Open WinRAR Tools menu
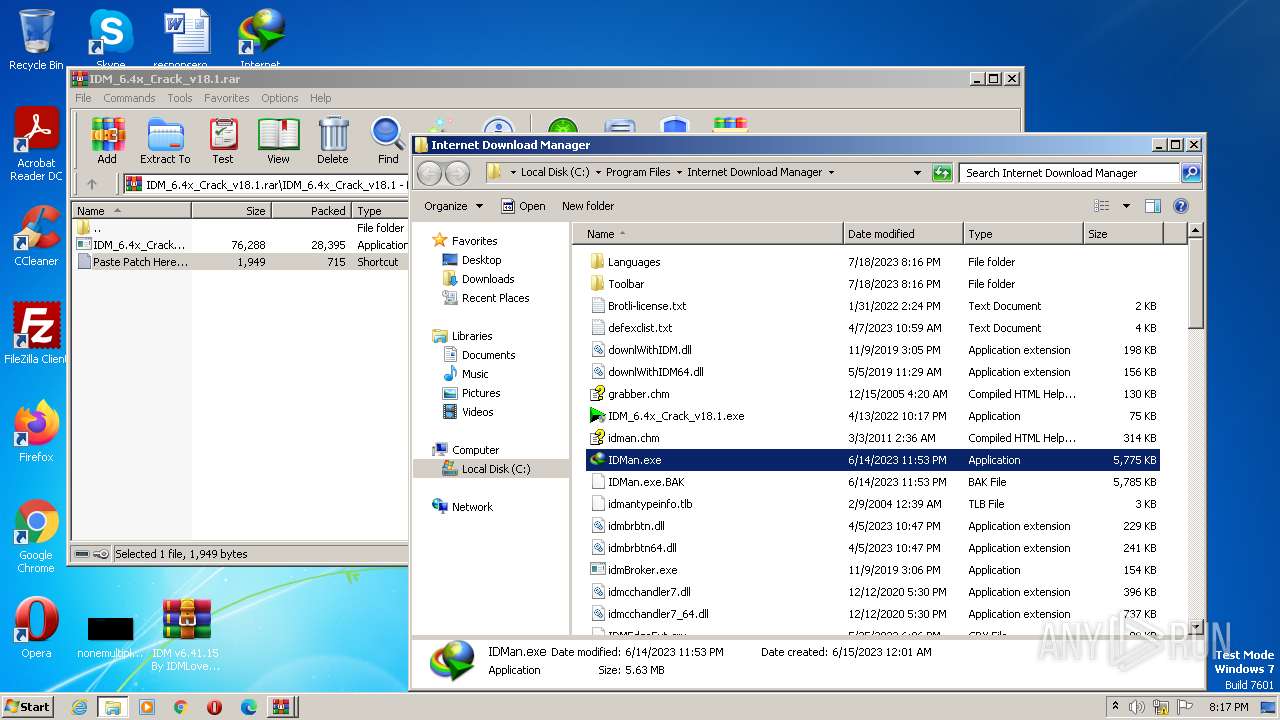Screen dimensions: 1280x720 180,98
